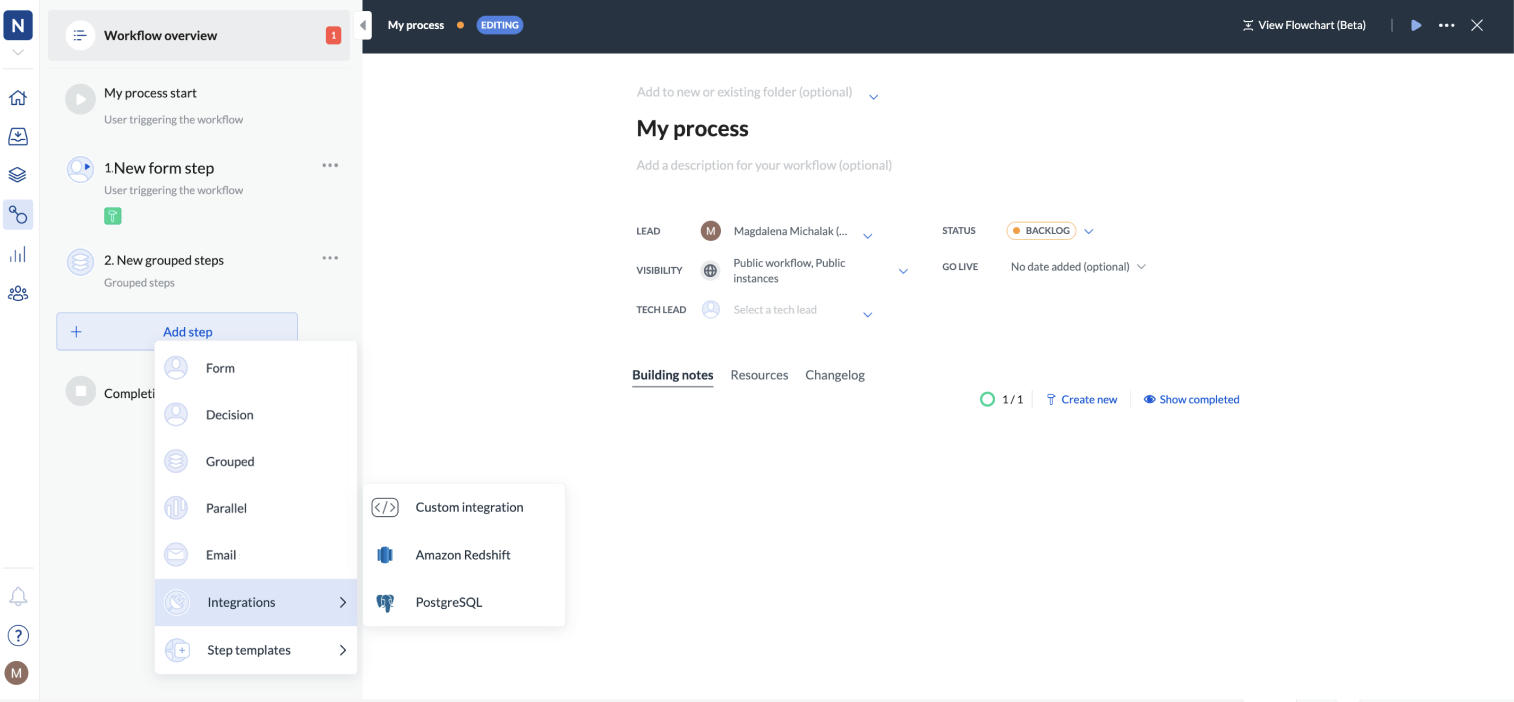Click the workflow description placeholder field
The image size is (1514, 702).
point(763,165)
